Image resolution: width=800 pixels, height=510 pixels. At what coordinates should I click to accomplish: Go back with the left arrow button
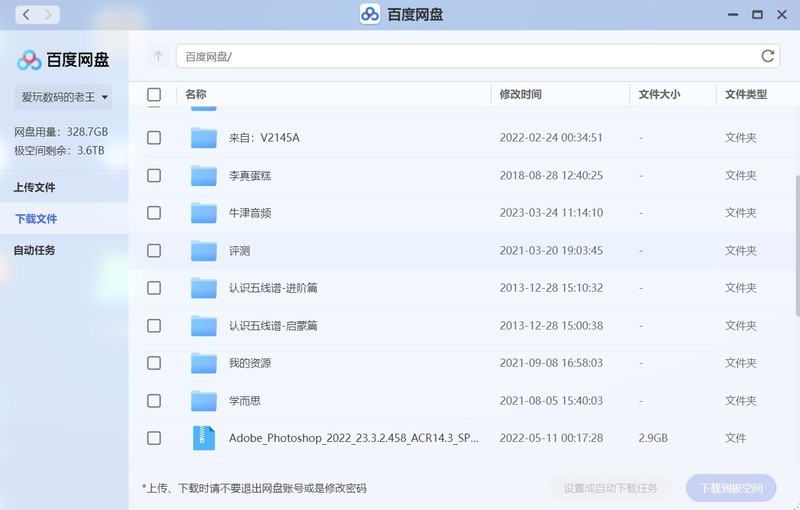(27, 15)
